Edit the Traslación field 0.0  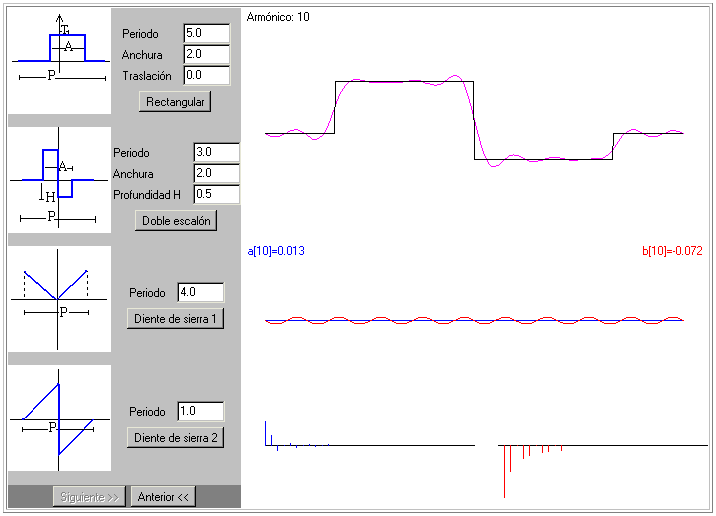pyautogui.click(x=207, y=75)
